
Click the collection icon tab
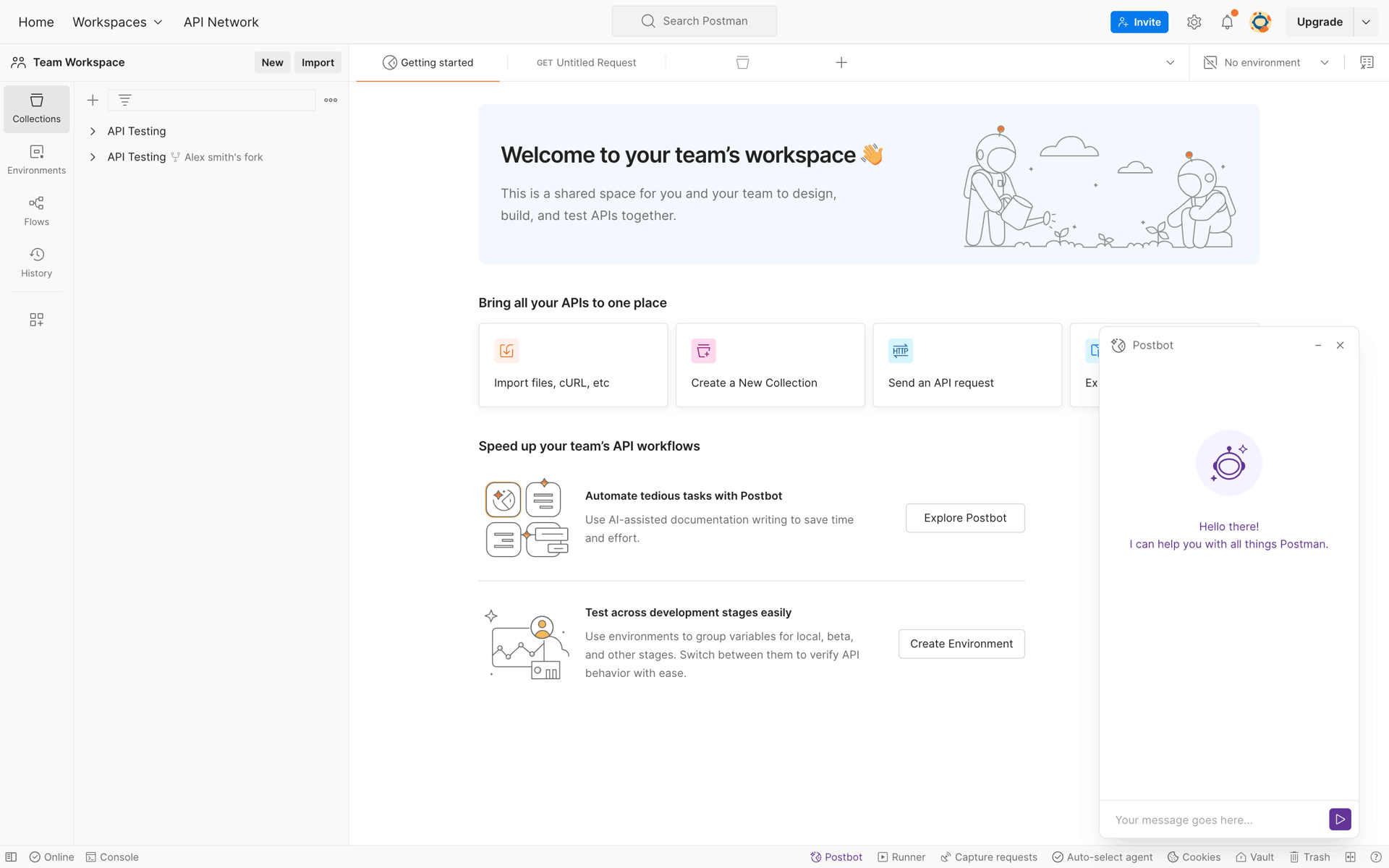(742, 62)
